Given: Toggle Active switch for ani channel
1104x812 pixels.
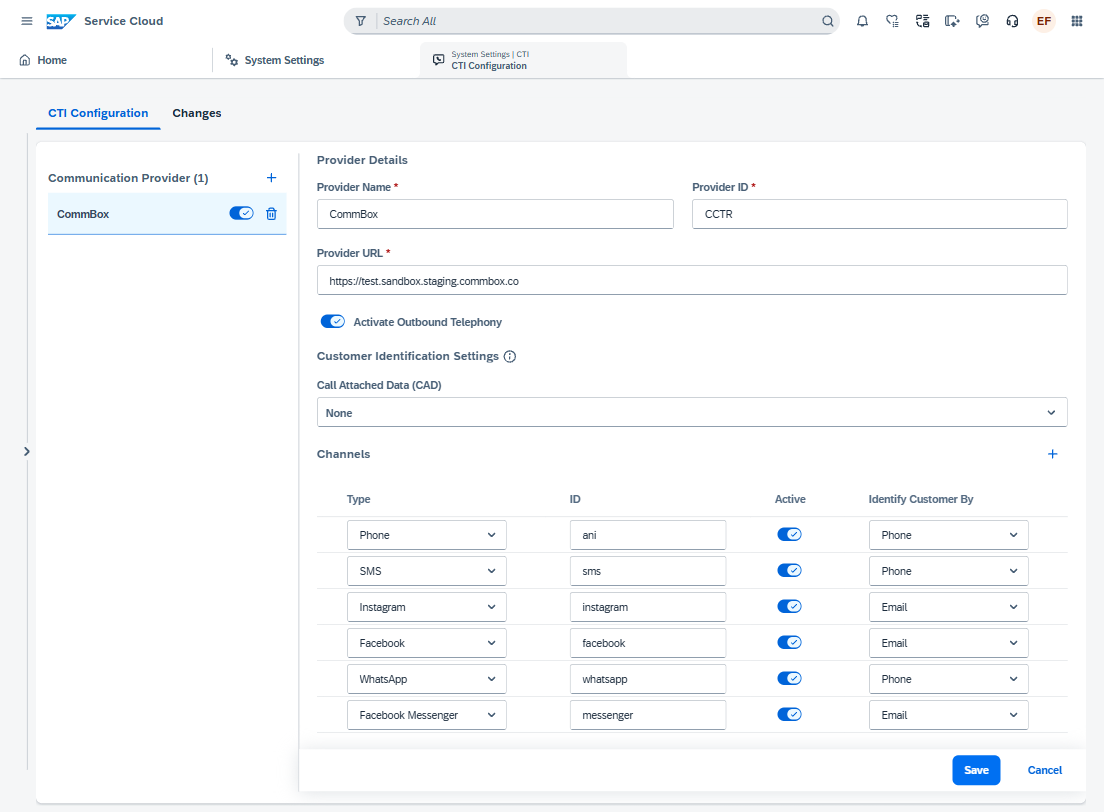Looking at the screenshot, I should (789, 535).
